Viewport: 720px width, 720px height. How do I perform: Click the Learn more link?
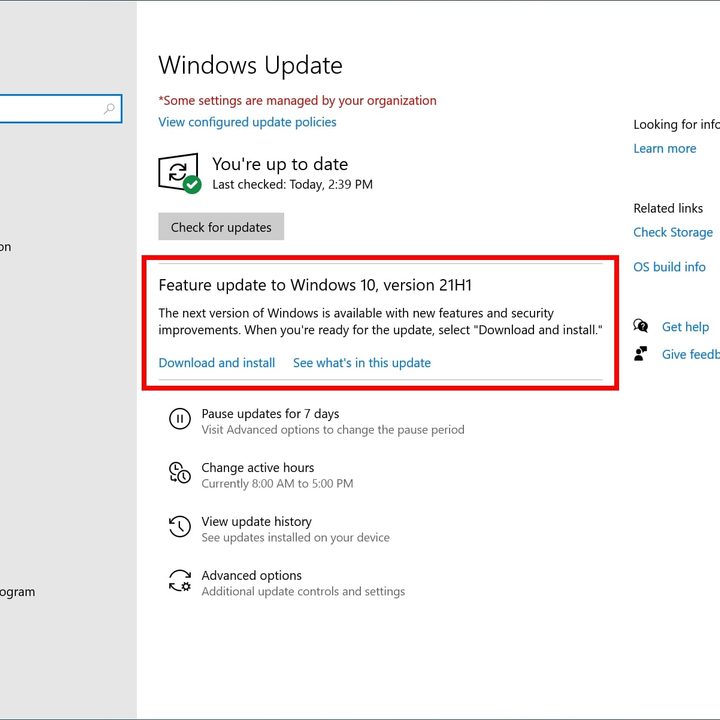(664, 148)
